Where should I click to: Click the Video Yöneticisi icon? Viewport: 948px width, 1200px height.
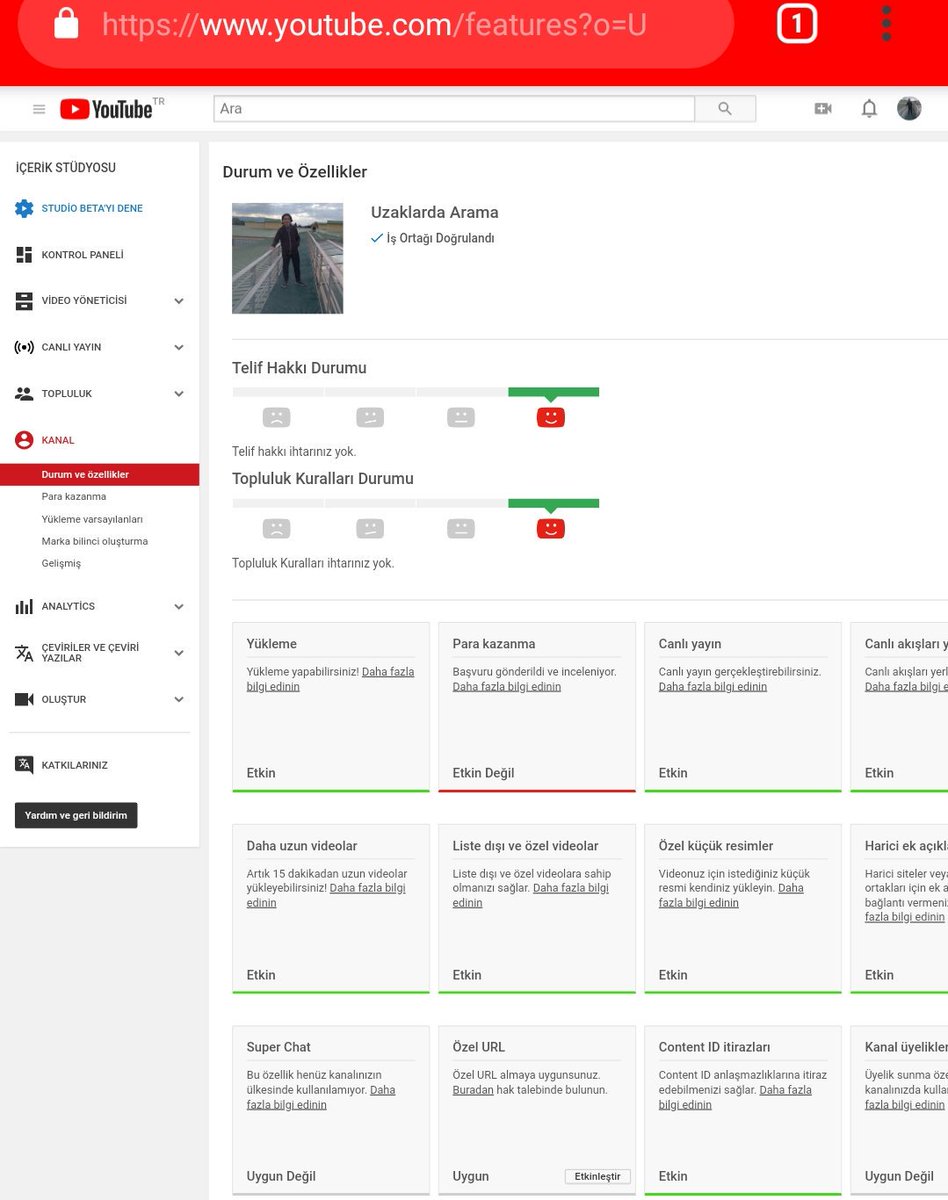point(24,301)
